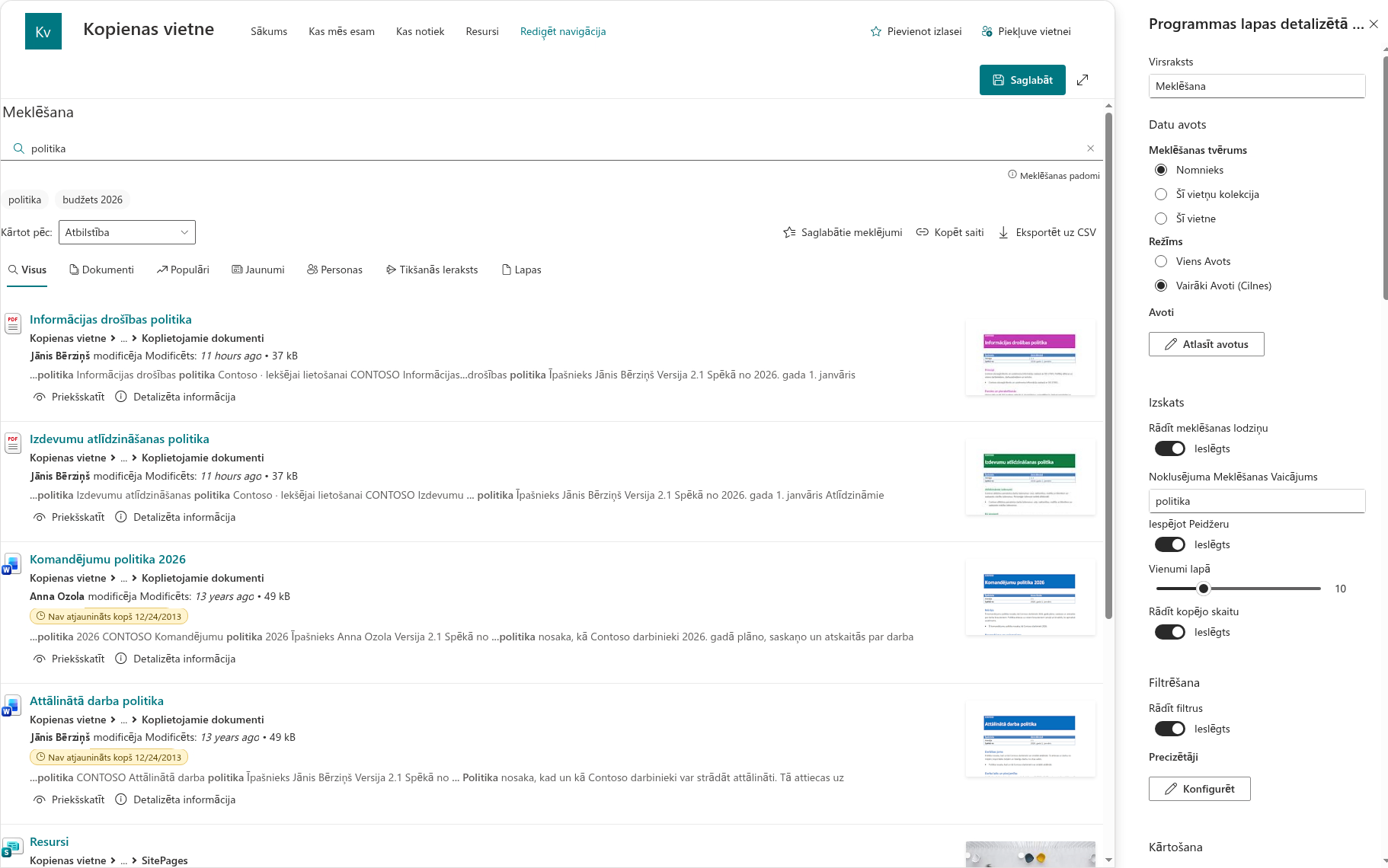The width and height of the screenshot is (1388, 868).
Task: Click the Meklēšanas padomi info icon
Action: 1012,174
